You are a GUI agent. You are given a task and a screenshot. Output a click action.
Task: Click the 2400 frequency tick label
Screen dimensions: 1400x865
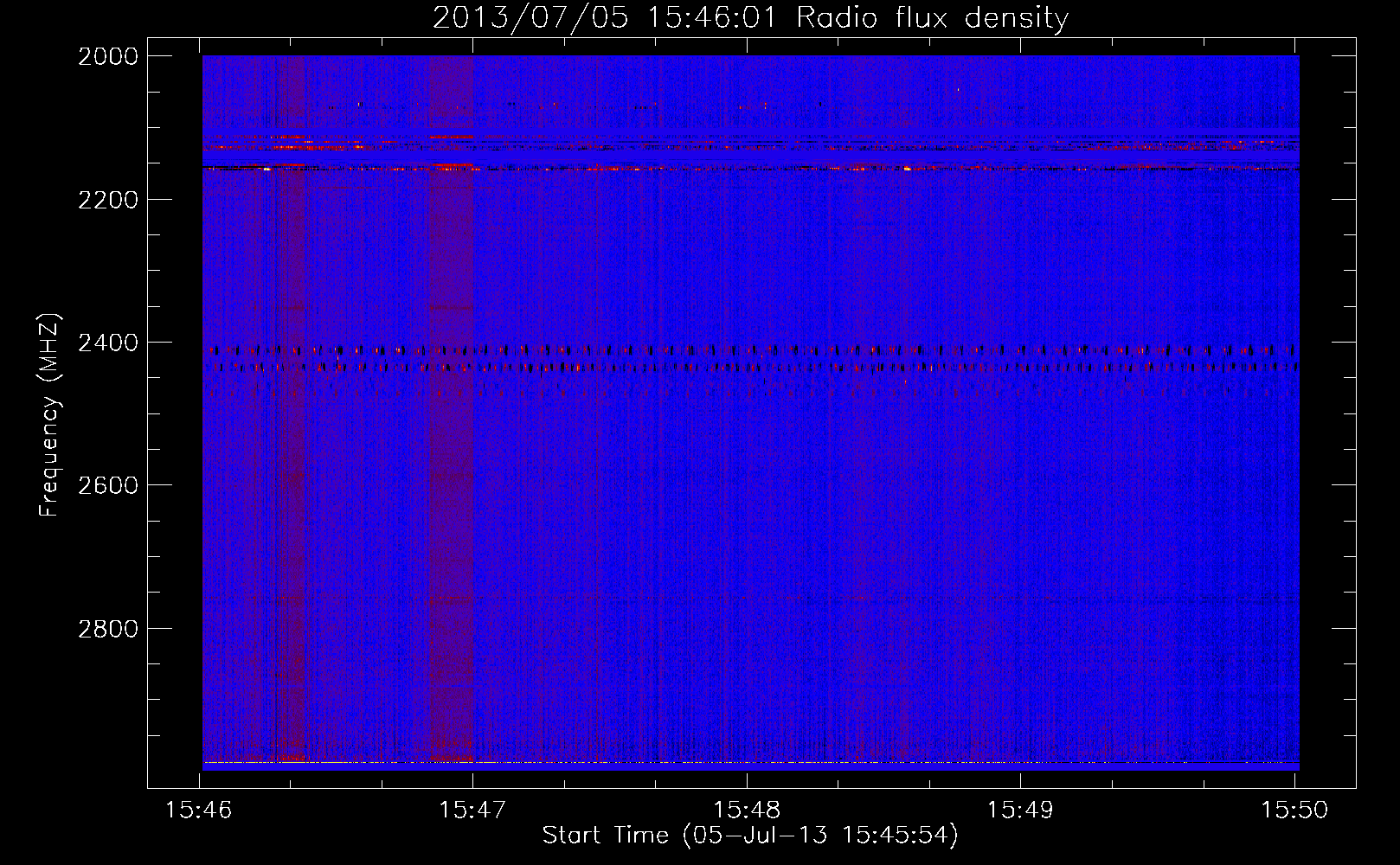(108, 343)
